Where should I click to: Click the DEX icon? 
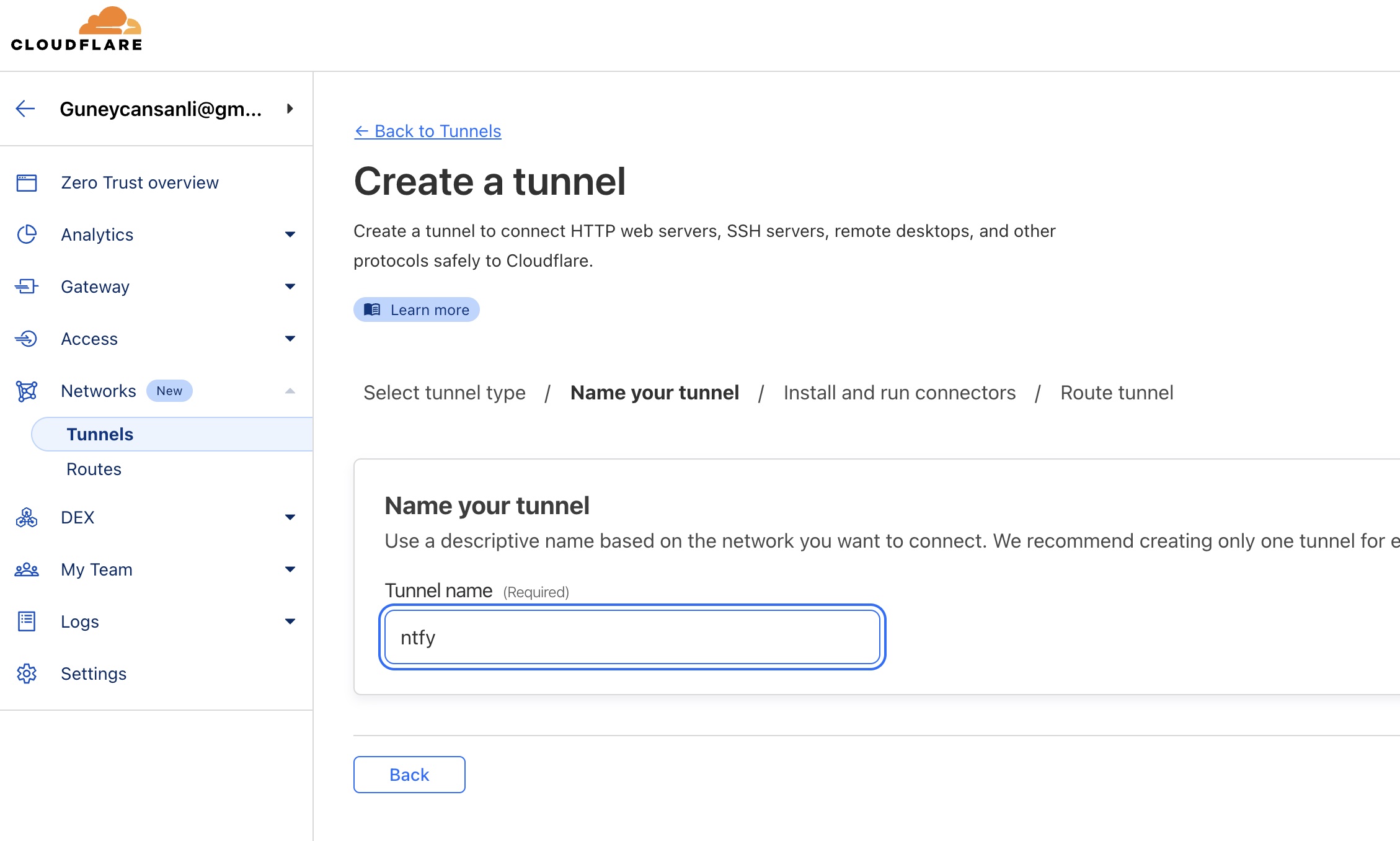click(x=27, y=517)
